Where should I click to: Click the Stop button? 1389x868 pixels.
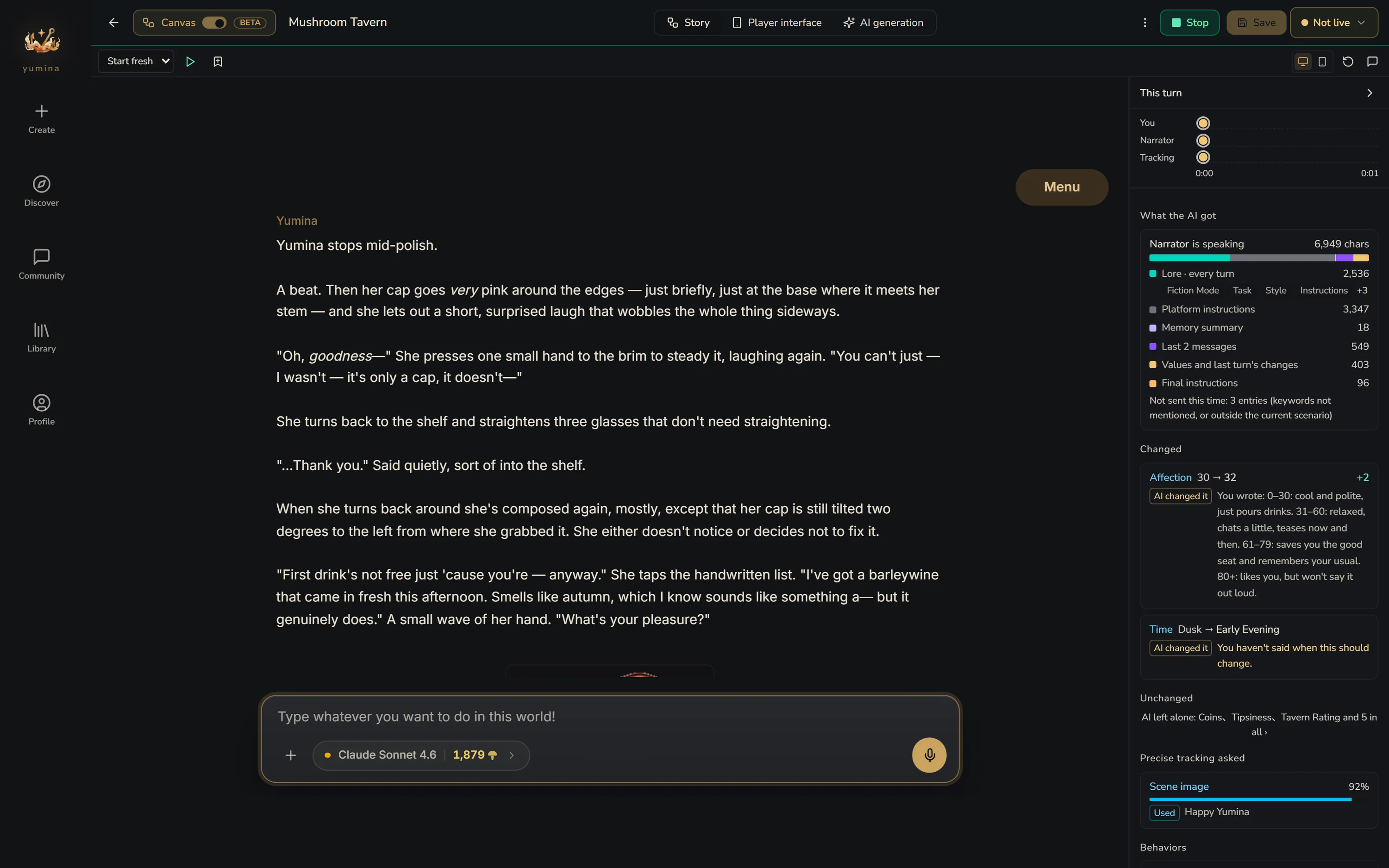tap(1189, 22)
